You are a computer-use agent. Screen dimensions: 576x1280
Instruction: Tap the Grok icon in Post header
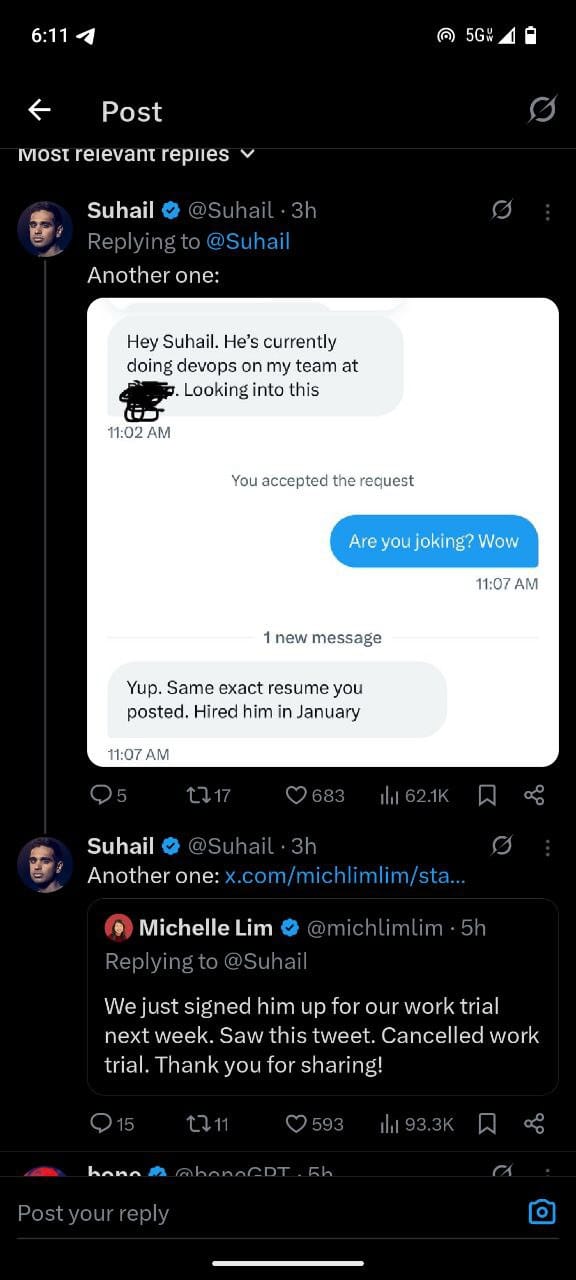click(542, 109)
